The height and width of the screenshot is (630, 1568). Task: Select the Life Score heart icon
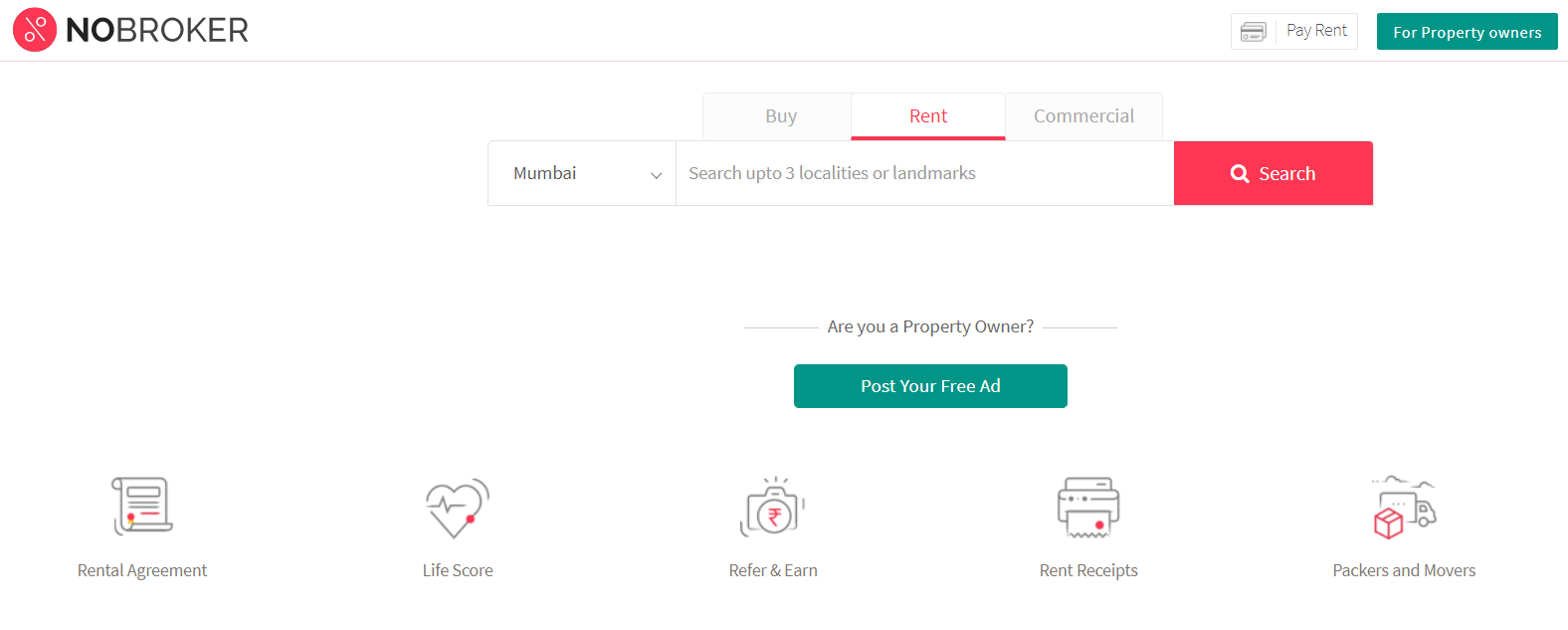pyautogui.click(x=457, y=508)
